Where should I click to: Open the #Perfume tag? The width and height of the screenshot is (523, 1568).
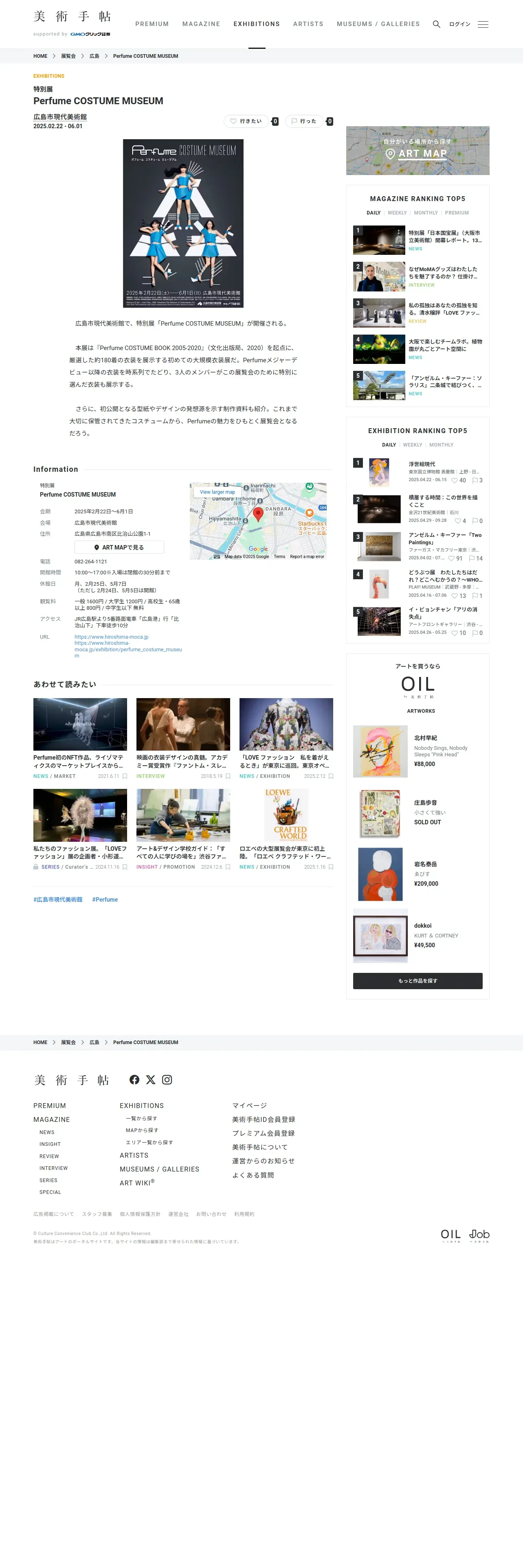tap(105, 900)
